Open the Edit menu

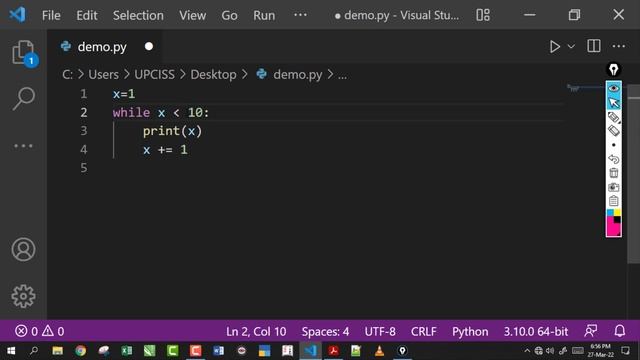pos(87,16)
